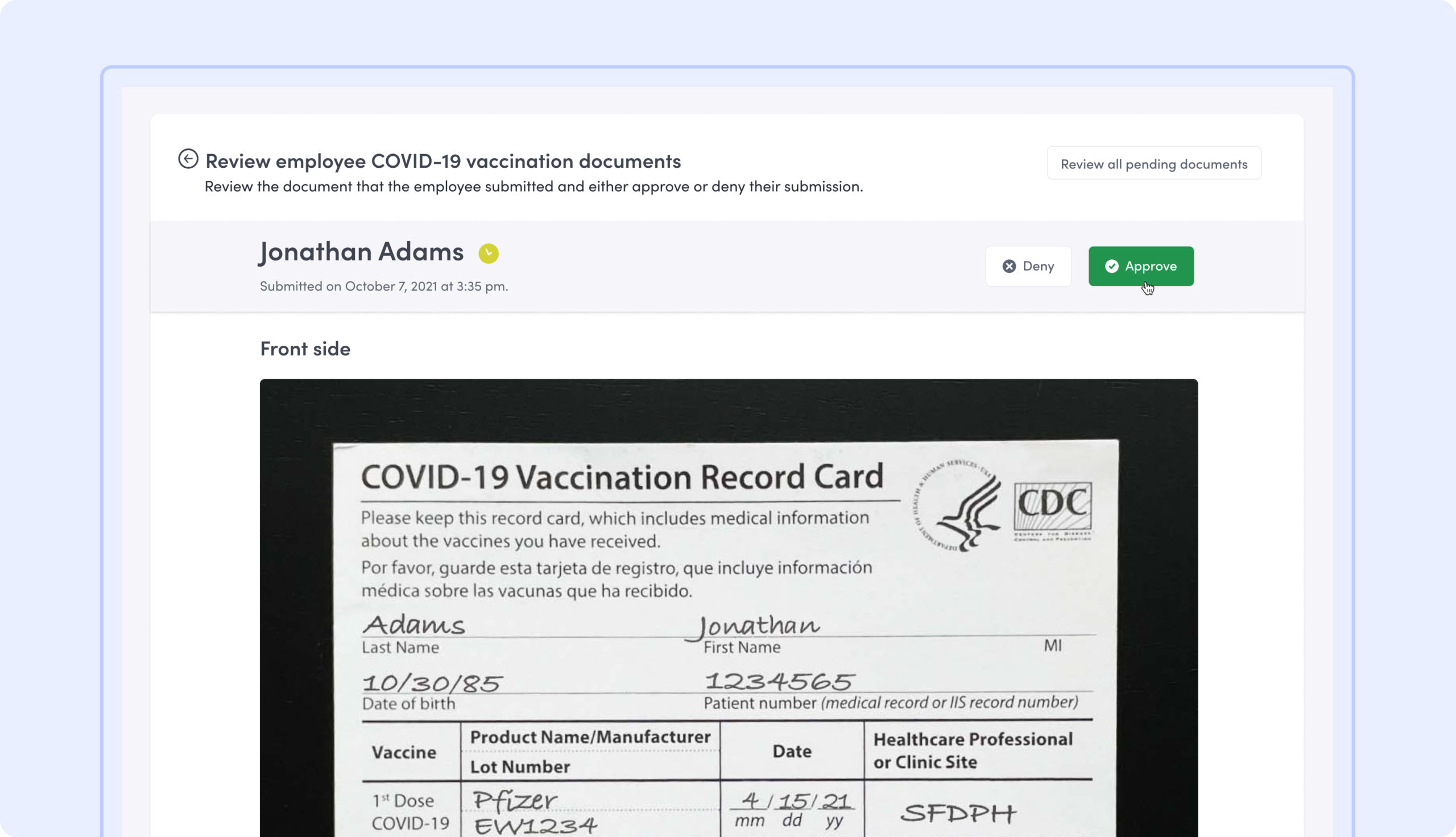This screenshot has height=837, width=1456.
Task: Open Review all pending documents
Action: click(1153, 164)
